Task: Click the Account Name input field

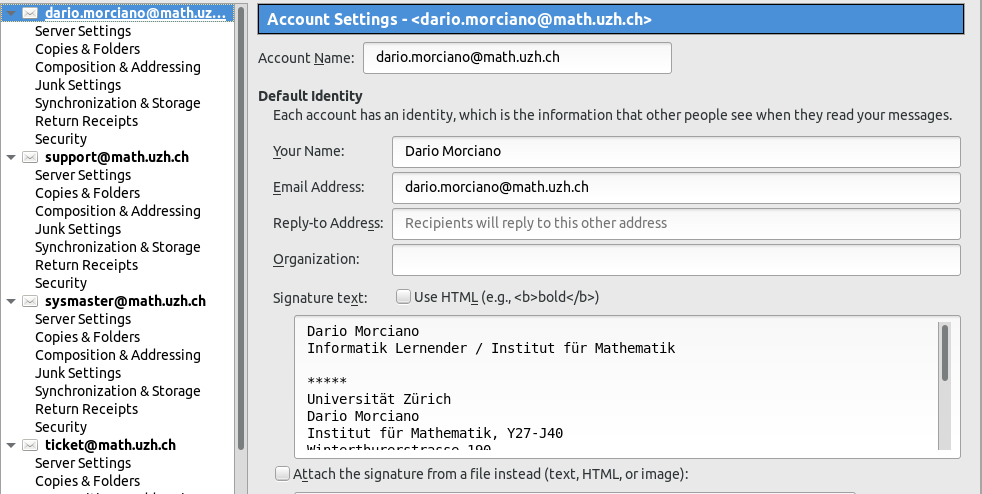Action: tap(517, 58)
